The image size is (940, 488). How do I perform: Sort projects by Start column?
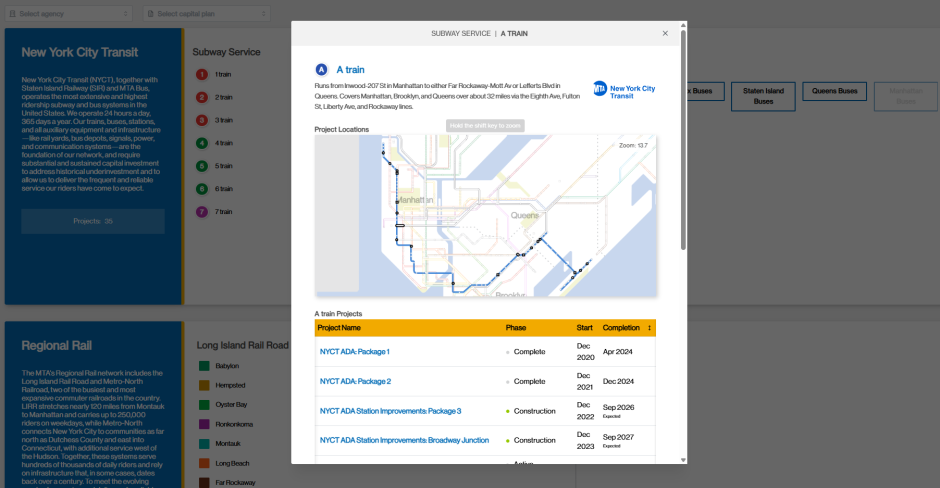[x=585, y=328]
